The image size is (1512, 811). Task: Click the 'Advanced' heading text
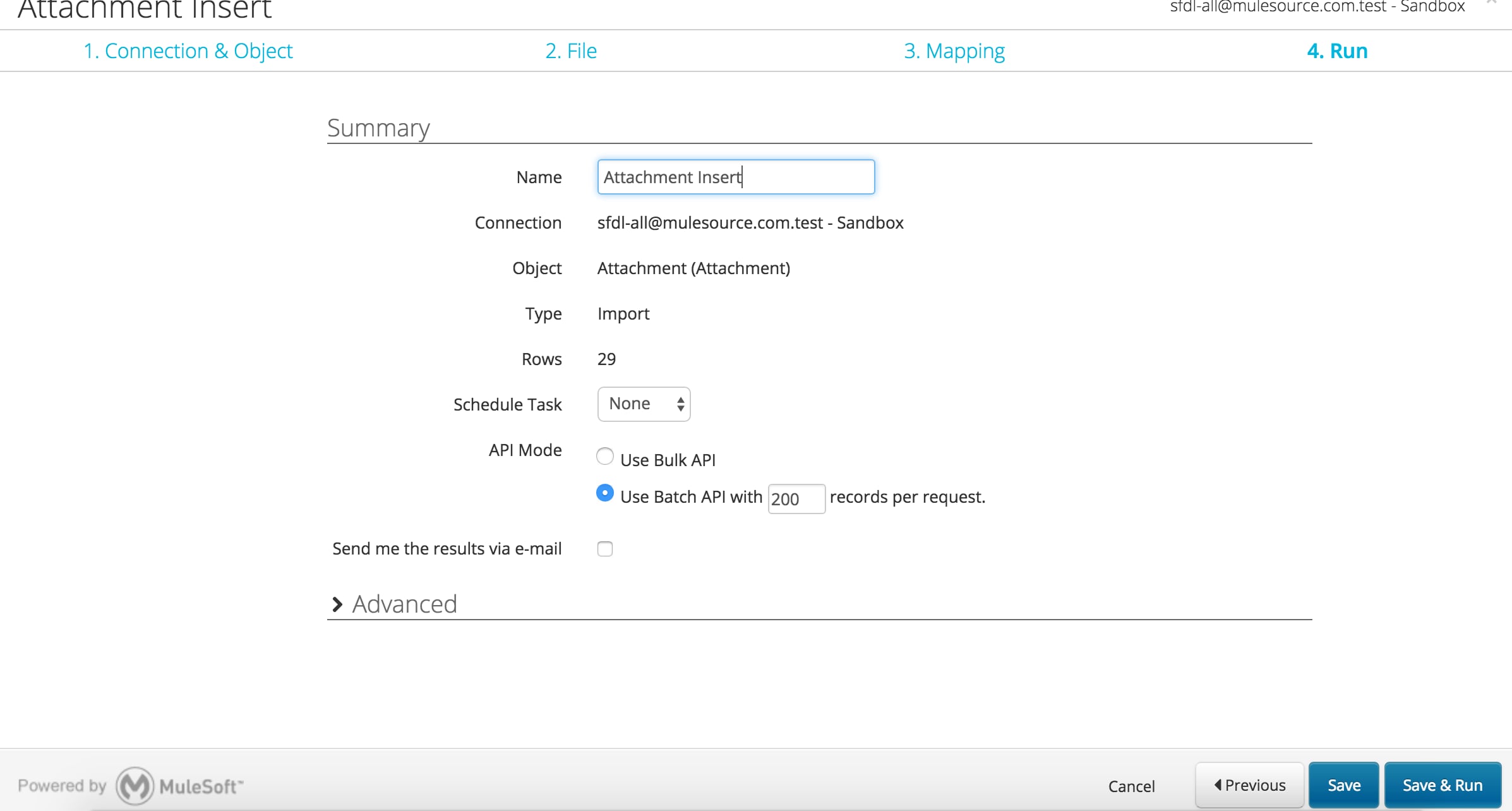pyautogui.click(x=404, y=604)
